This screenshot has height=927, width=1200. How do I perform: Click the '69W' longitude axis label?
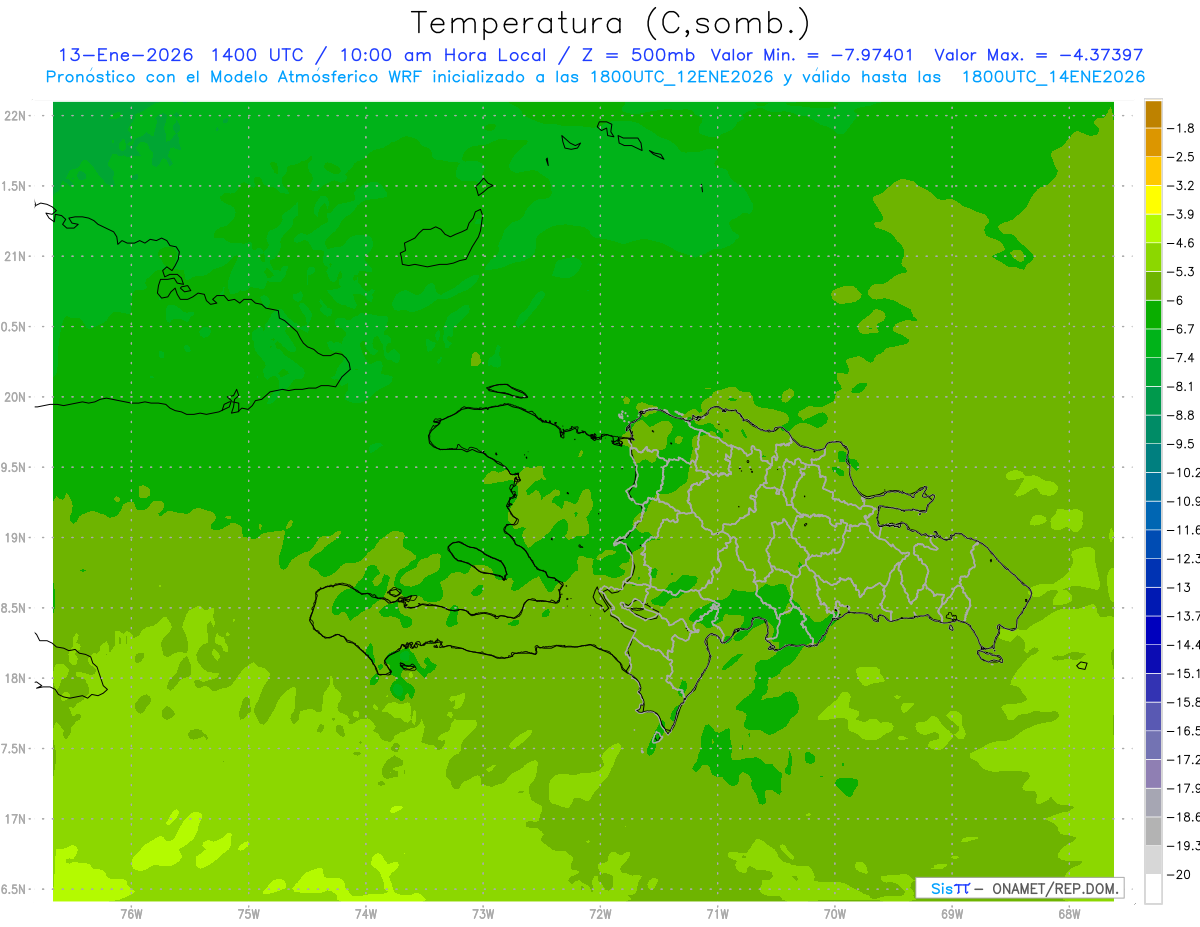click(x=952, y=914)
